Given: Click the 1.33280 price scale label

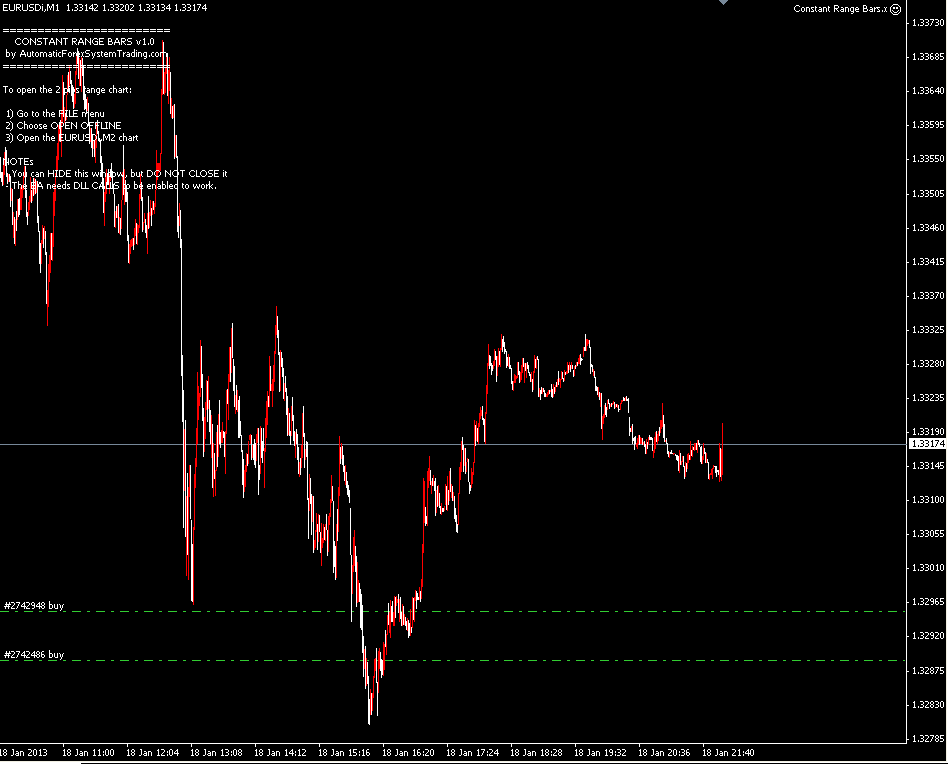Looking at the screenshot, I should point(928,364).
